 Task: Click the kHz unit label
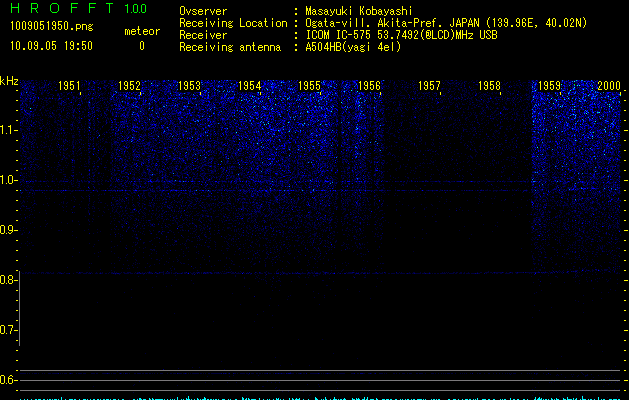click(x=9, y=81)
